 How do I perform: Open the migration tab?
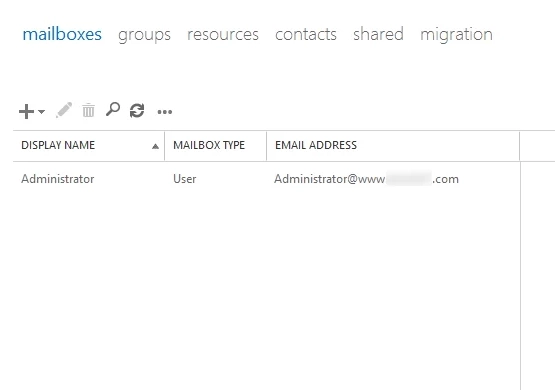coord(456,35)
